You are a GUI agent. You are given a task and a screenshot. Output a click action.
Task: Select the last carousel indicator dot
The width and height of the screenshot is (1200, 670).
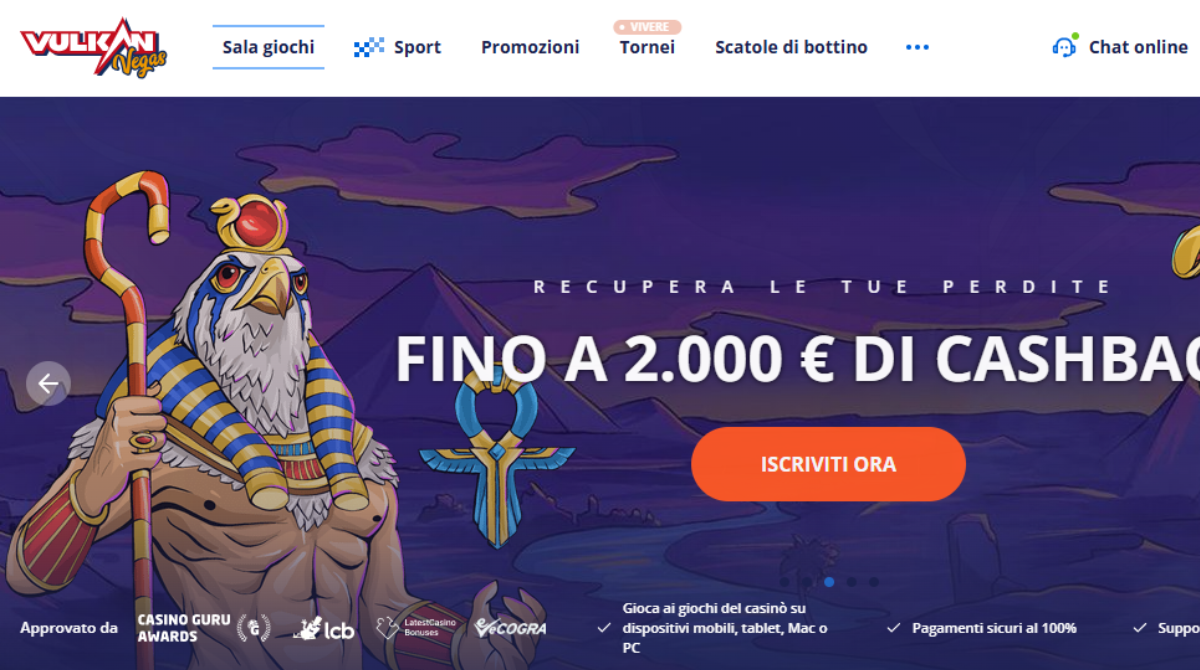tap(874, 582)
